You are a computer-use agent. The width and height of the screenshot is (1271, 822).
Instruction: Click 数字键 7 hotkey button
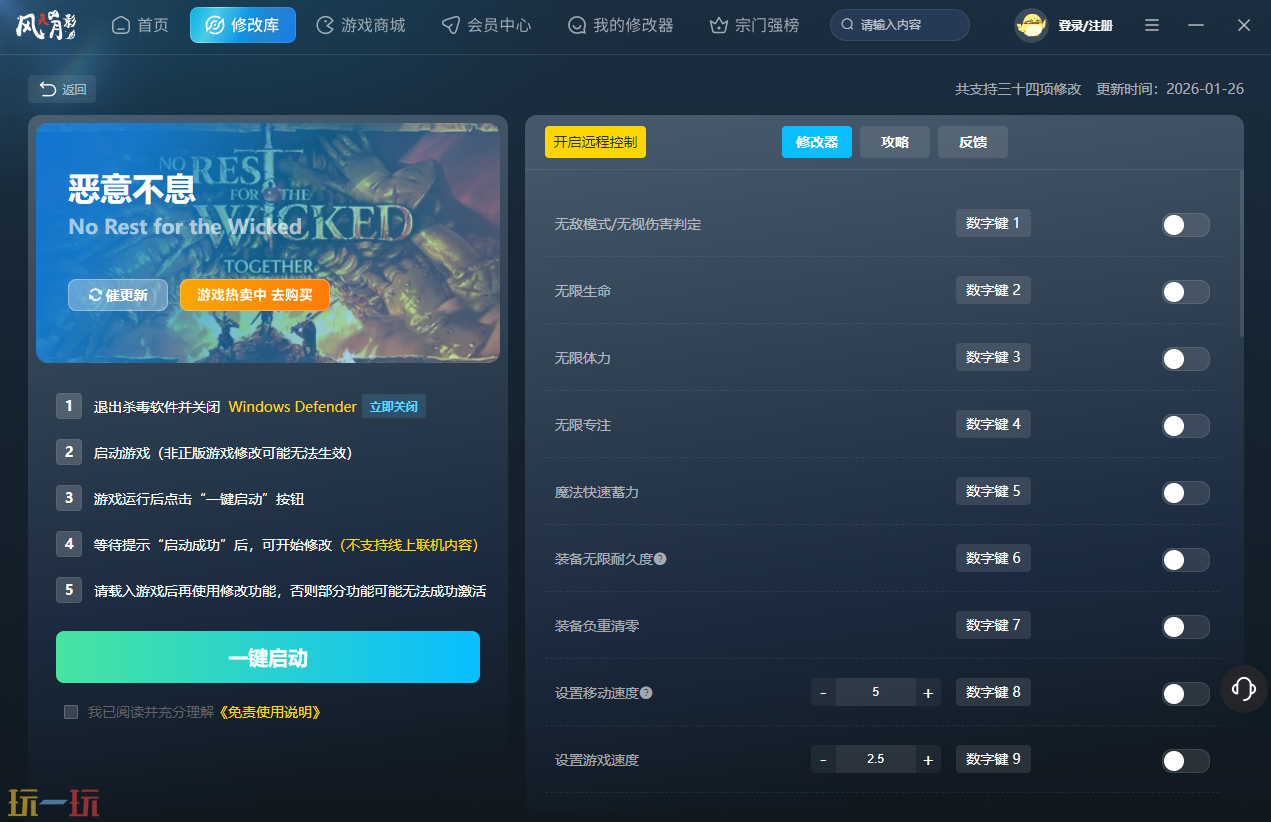point(993,625)
